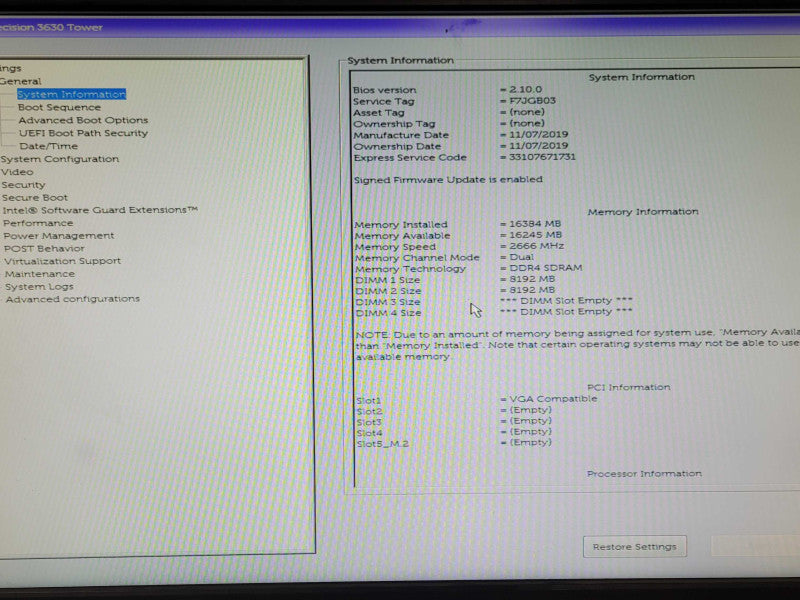Open the Advanced configurations category
The width and height of the screenshot is (800, 600).
72,299
